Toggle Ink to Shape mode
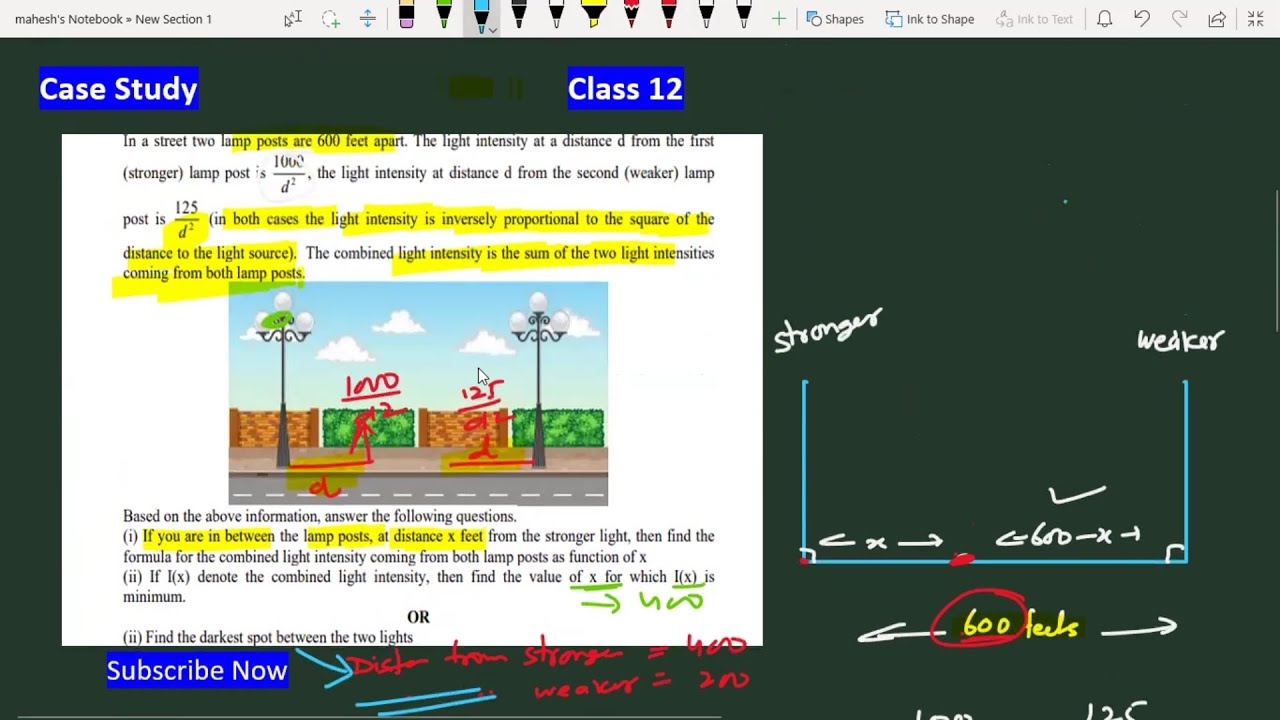The width and height of the screenshot is (1280, 720). pos(930,19)
